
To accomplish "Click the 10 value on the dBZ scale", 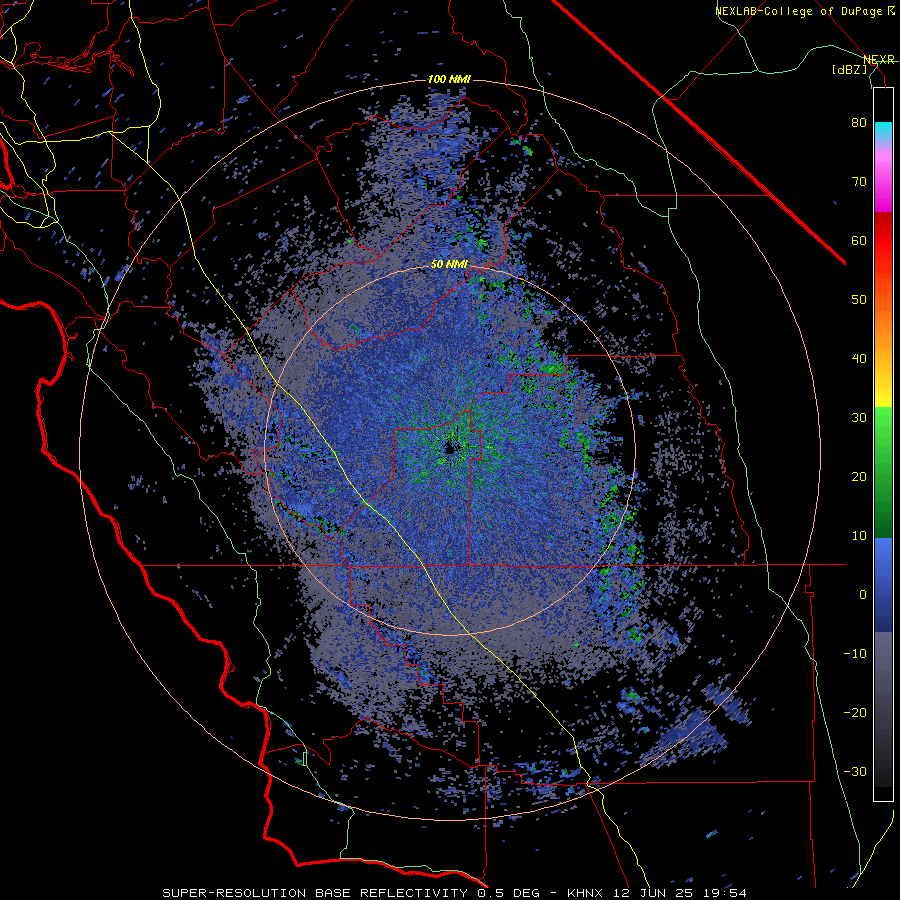I will [859, 536].
